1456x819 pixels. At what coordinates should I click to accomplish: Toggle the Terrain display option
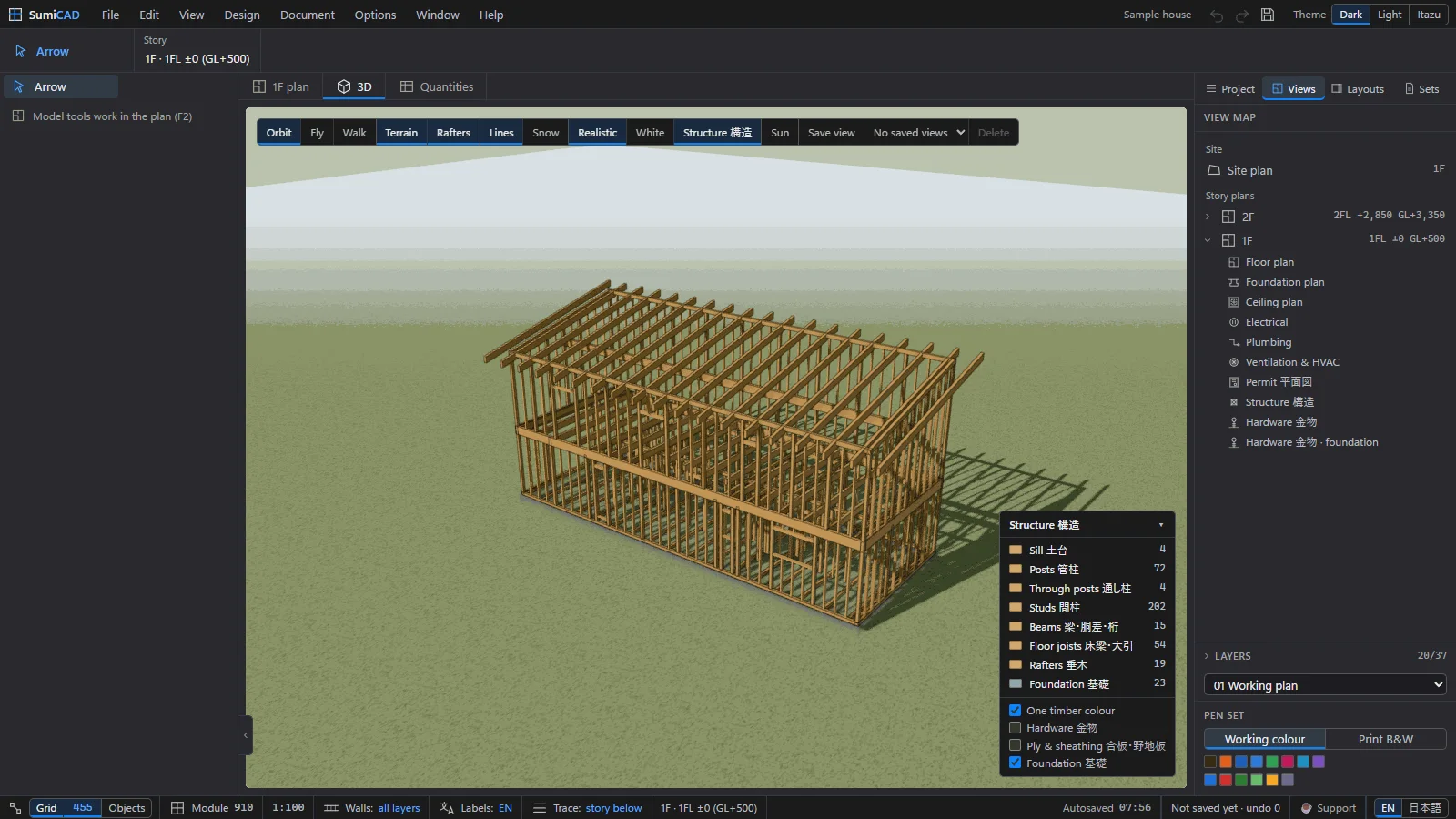[401, 133]
